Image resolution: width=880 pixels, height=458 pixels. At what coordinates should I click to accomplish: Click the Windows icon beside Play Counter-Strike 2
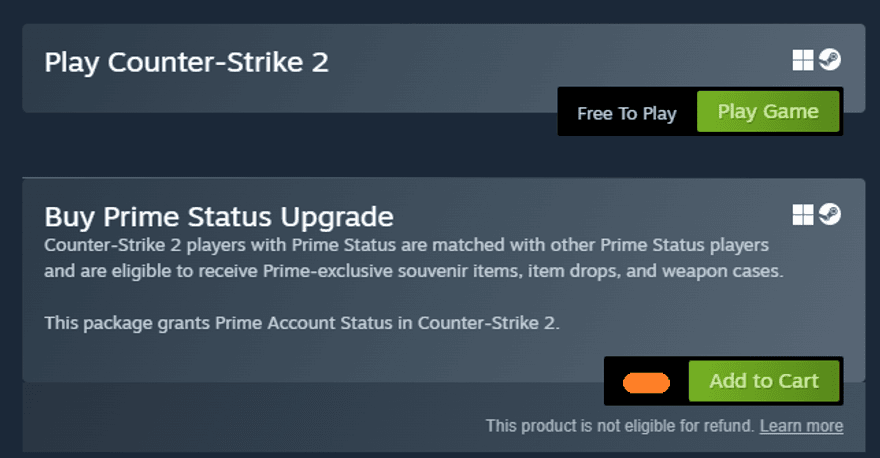click(802, 61)
